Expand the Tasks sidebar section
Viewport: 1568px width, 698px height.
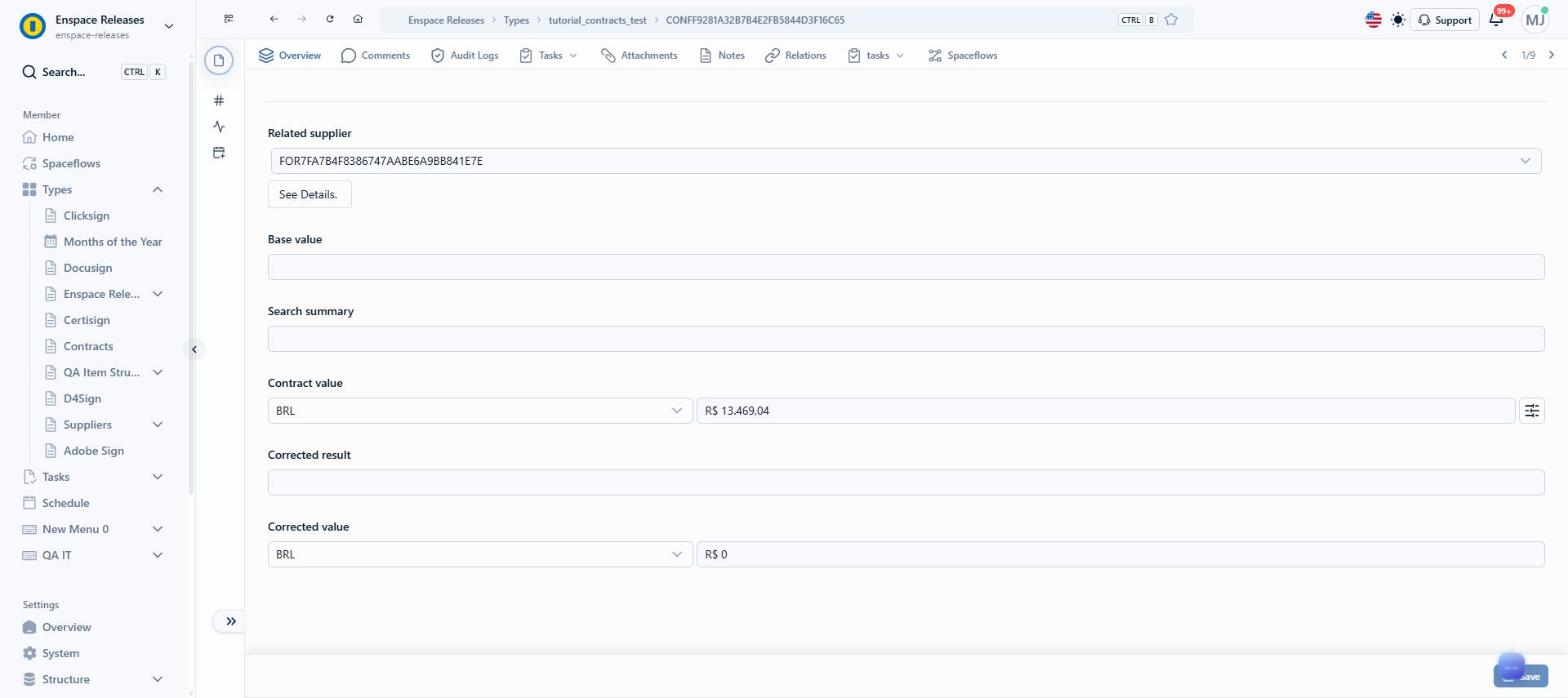pyautogui.click(x=157, y=477)
